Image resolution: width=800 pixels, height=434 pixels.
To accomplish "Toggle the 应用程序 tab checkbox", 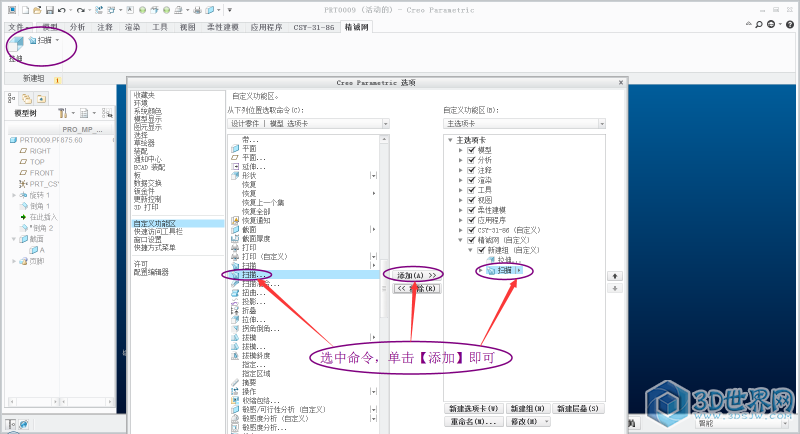I will click(471, 220).
